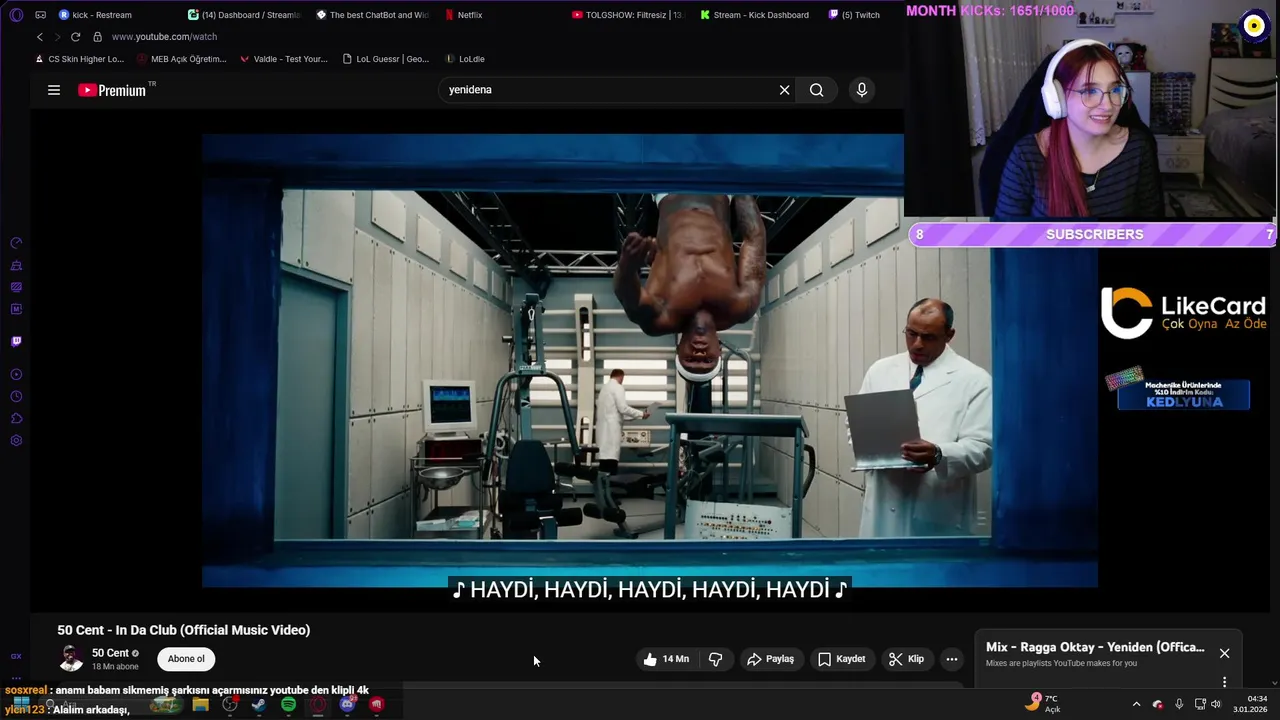This screenshot has width=1280, height=720.
Task: Open the YouTube hamburger guide menu
Action: pyautogui.click(x=54, y=90)
